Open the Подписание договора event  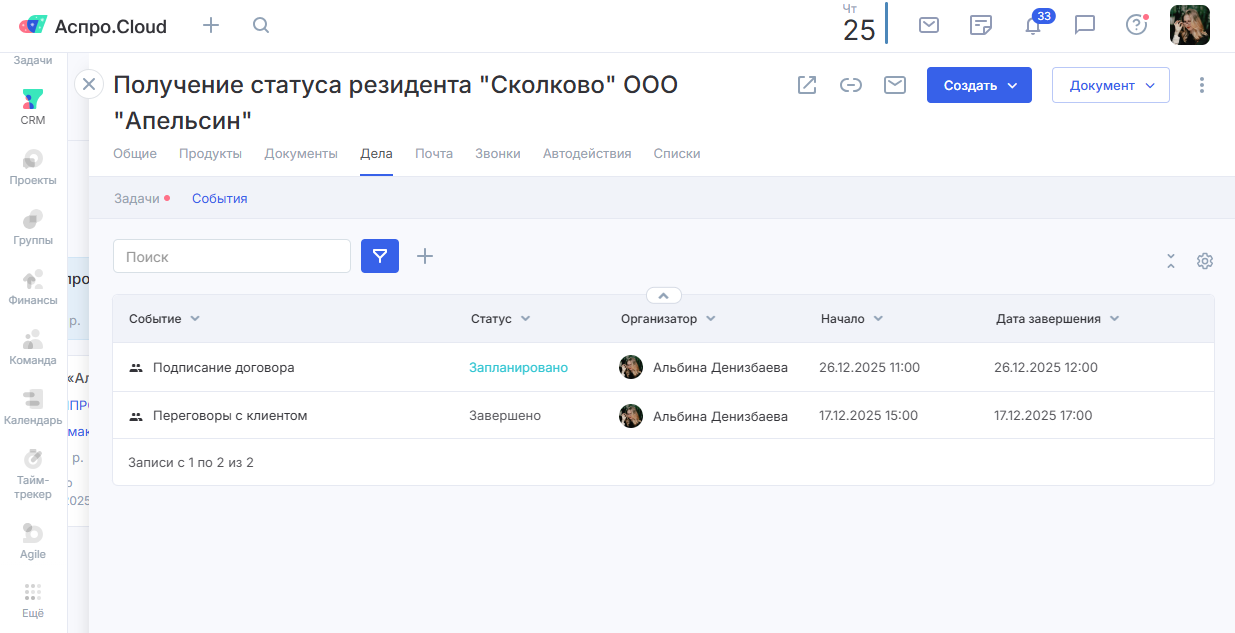[223, 368]
